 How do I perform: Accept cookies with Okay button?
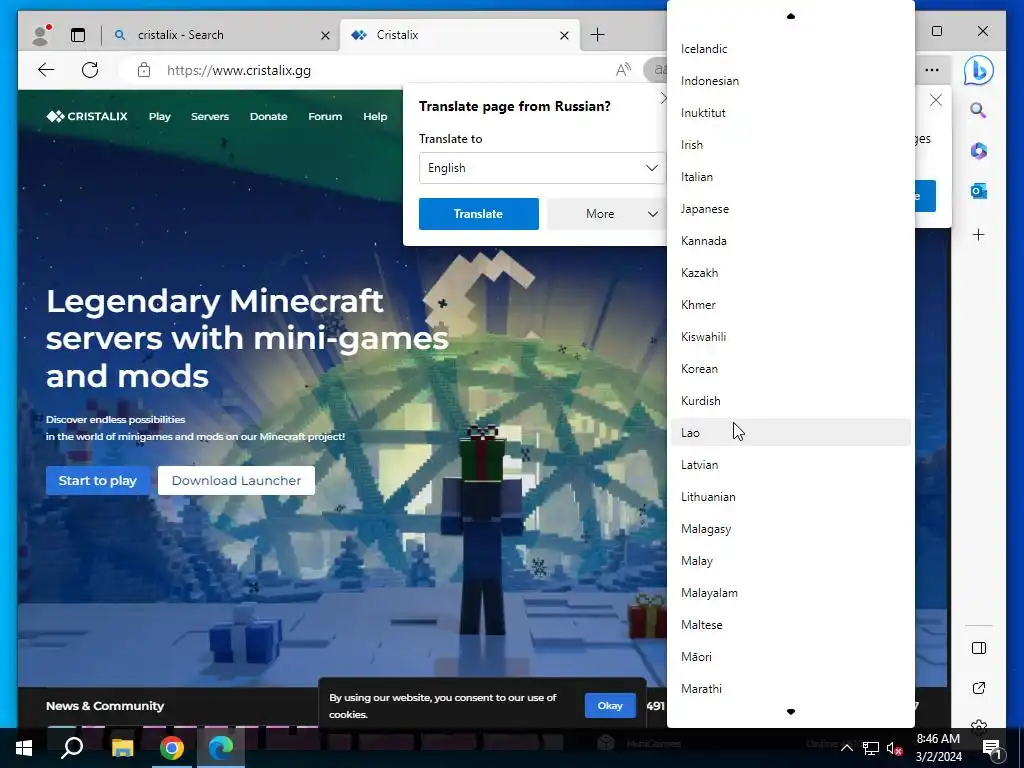(x=610, y=706)
